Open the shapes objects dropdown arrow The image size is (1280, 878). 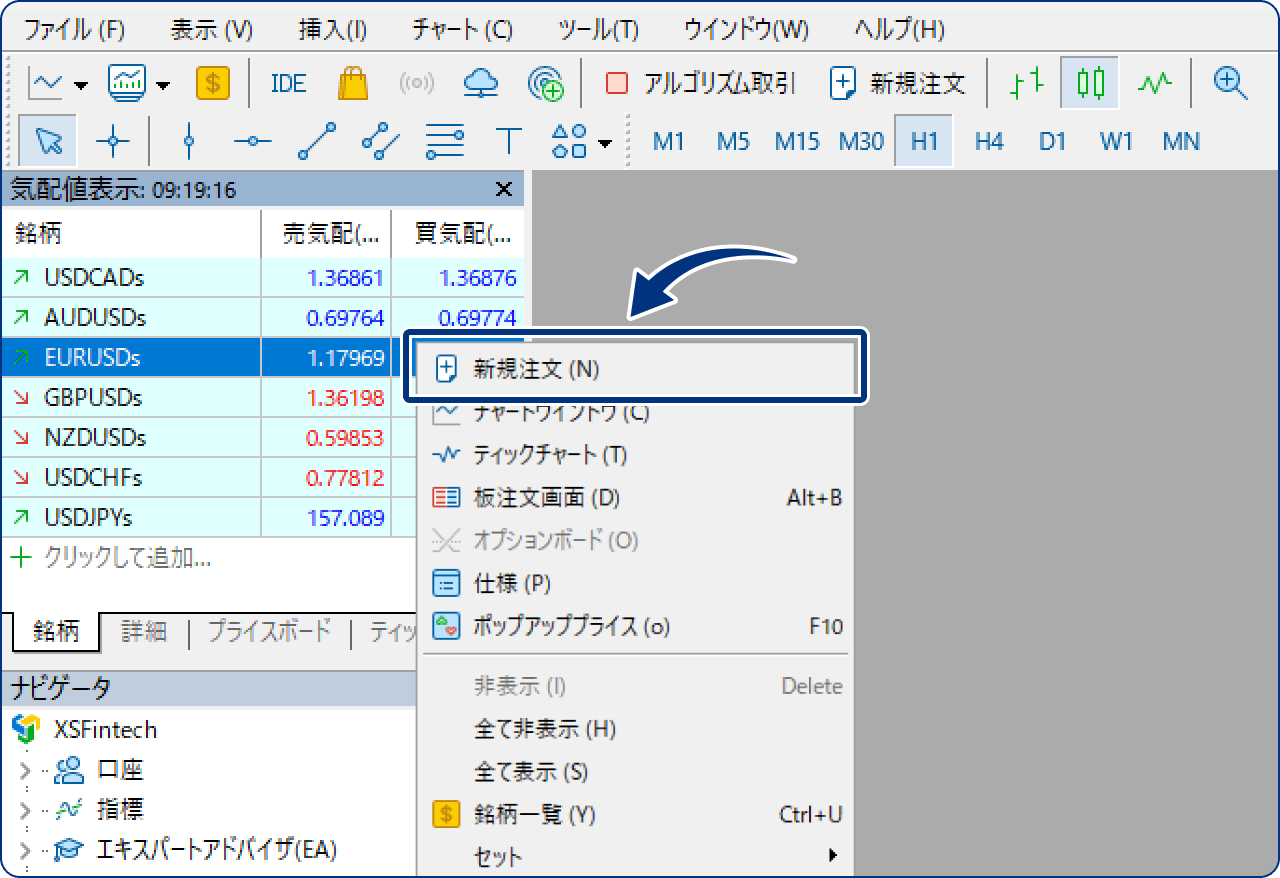coord(605,143)
